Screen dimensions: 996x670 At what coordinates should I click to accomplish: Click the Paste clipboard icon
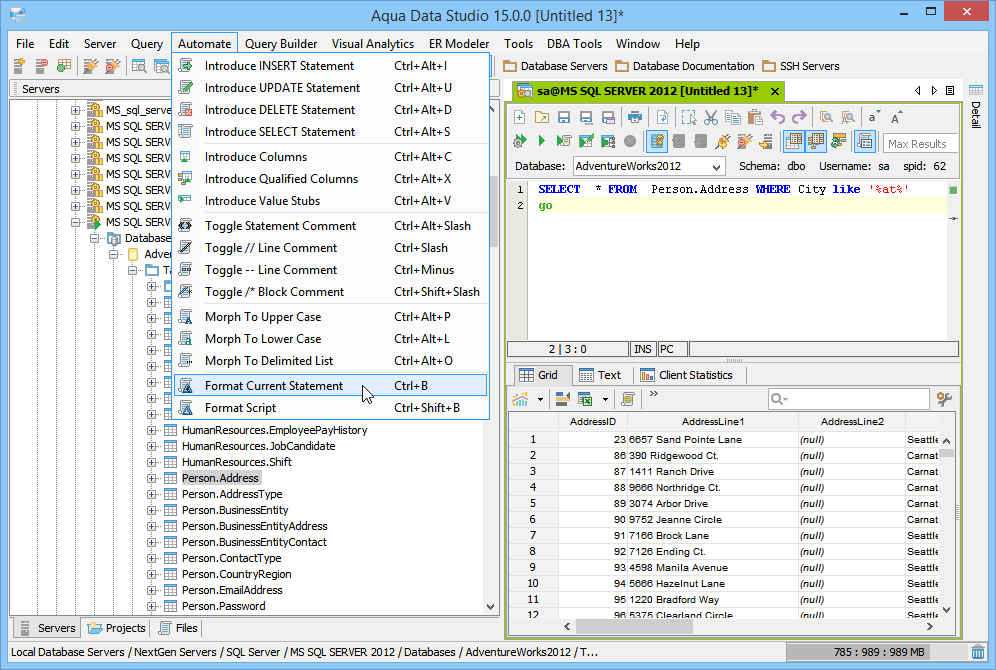(755, 117)
